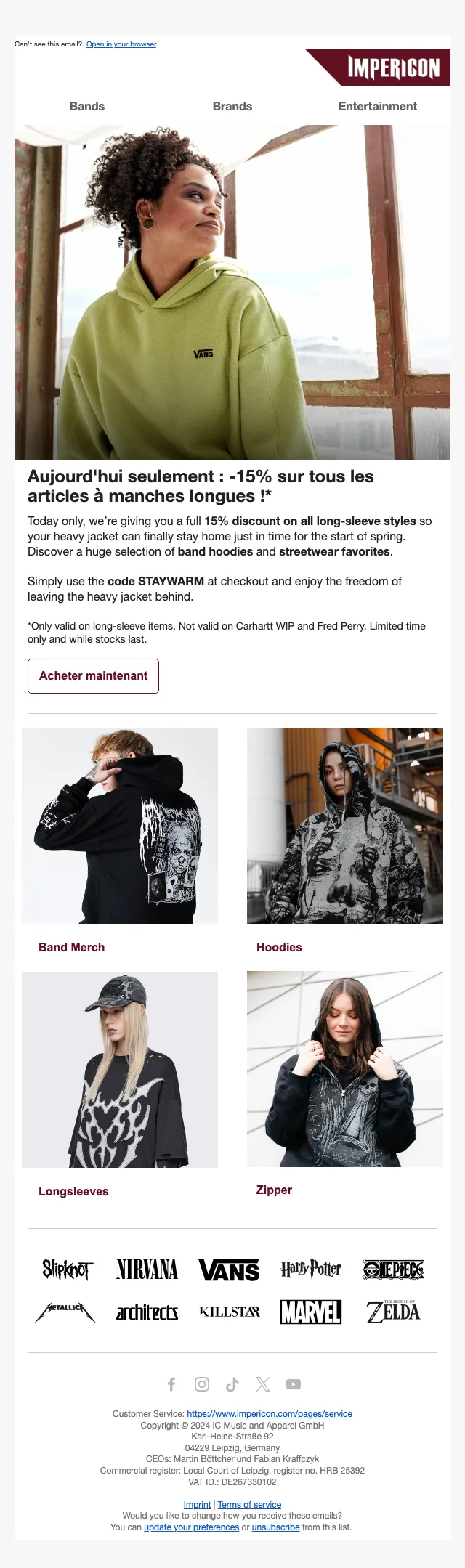This screenshot has width=465, height=1568.
Task: Click the unsubscribe link
Action: coord(275,1527)
